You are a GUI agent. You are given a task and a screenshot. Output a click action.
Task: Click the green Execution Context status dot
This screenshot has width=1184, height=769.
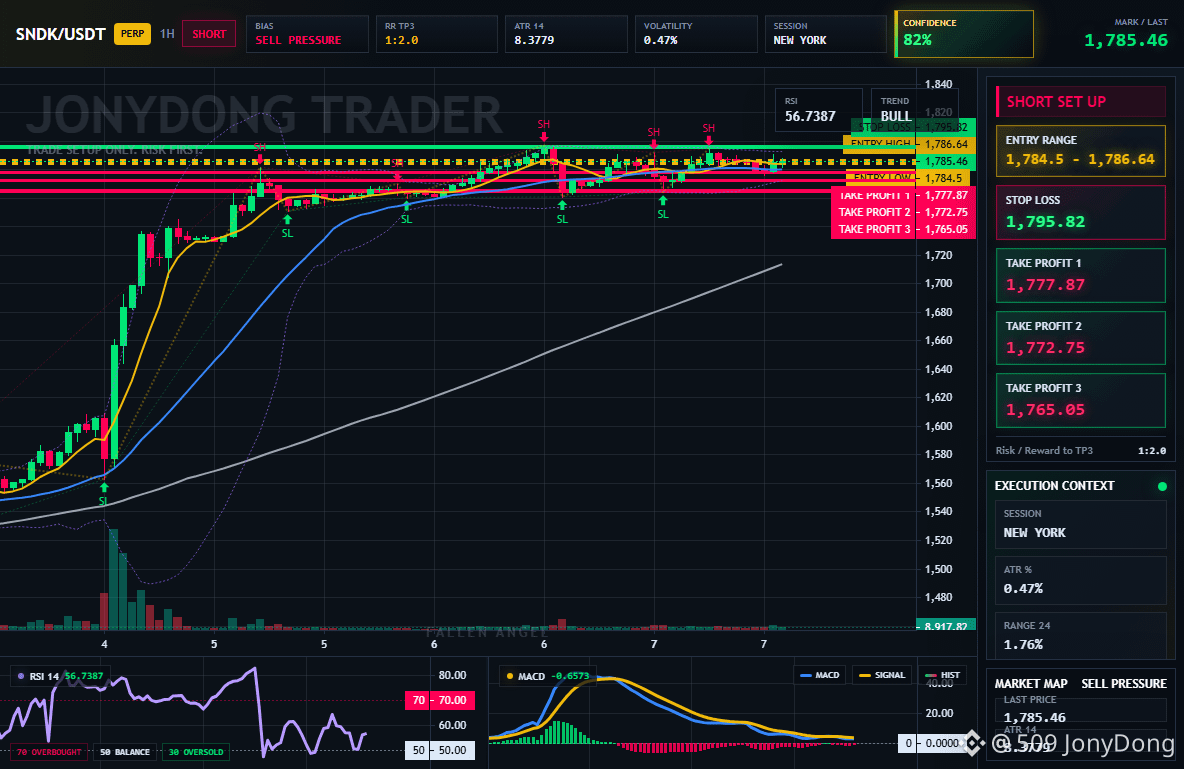[1162, 486]
